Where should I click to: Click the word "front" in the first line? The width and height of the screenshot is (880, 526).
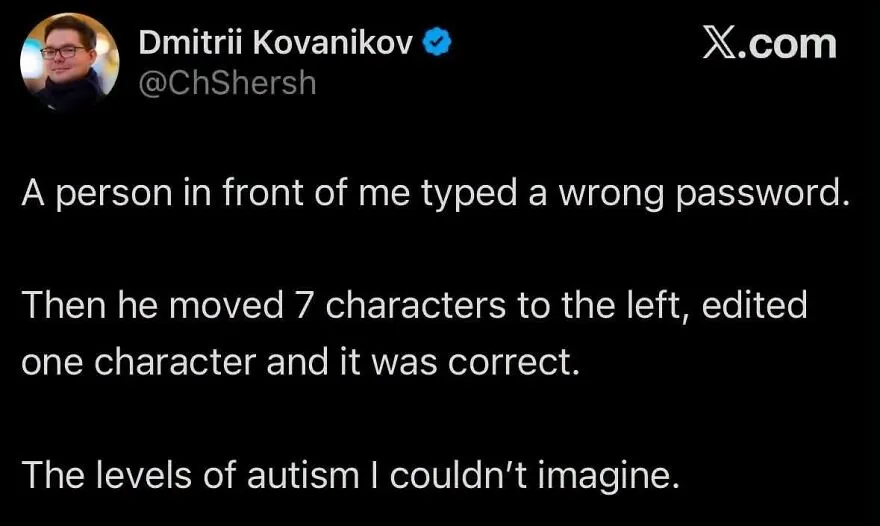point(263,193)
